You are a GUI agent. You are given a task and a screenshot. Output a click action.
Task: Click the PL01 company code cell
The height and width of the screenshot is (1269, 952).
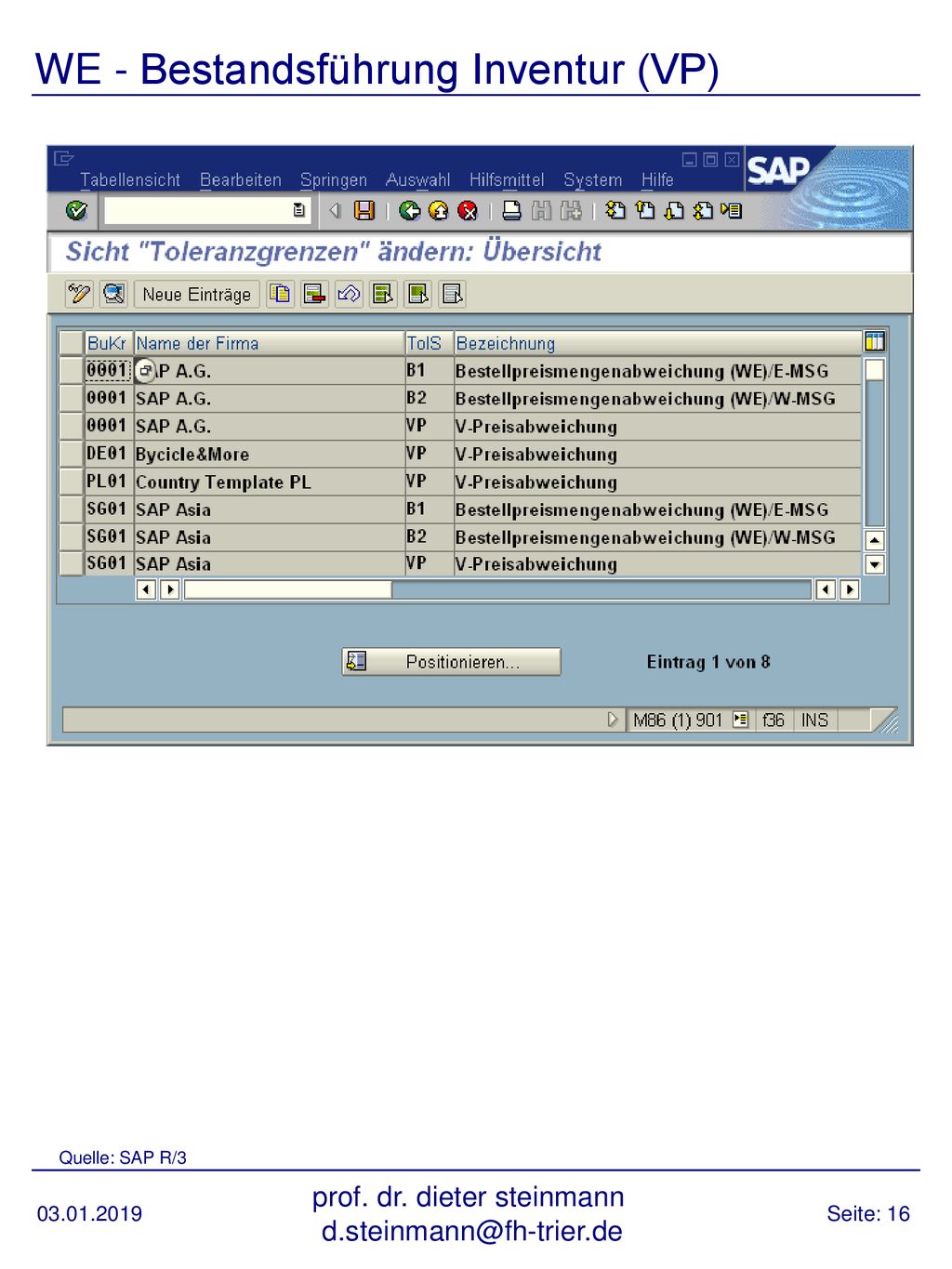pyautogui.click(x=107, y=482)
